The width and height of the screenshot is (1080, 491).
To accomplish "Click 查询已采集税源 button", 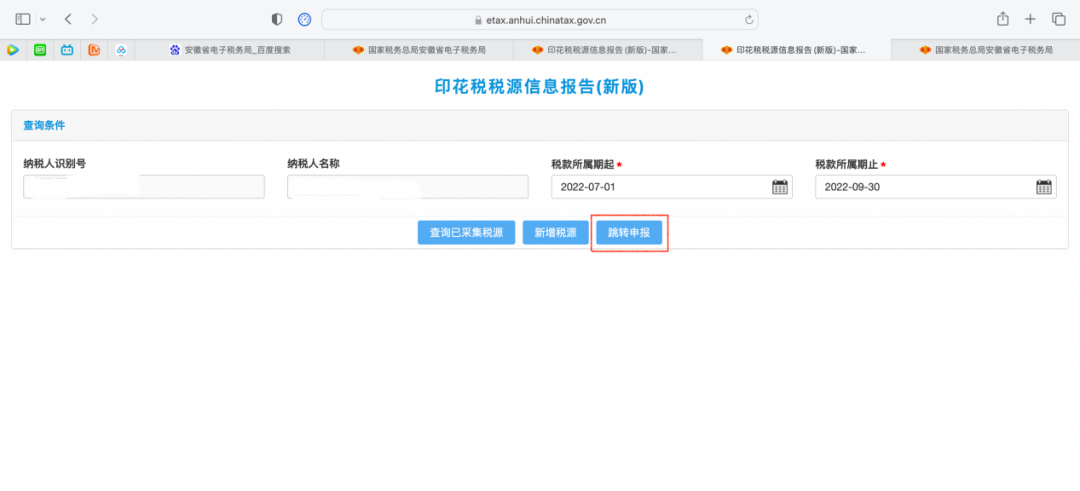I will point(466,233).
